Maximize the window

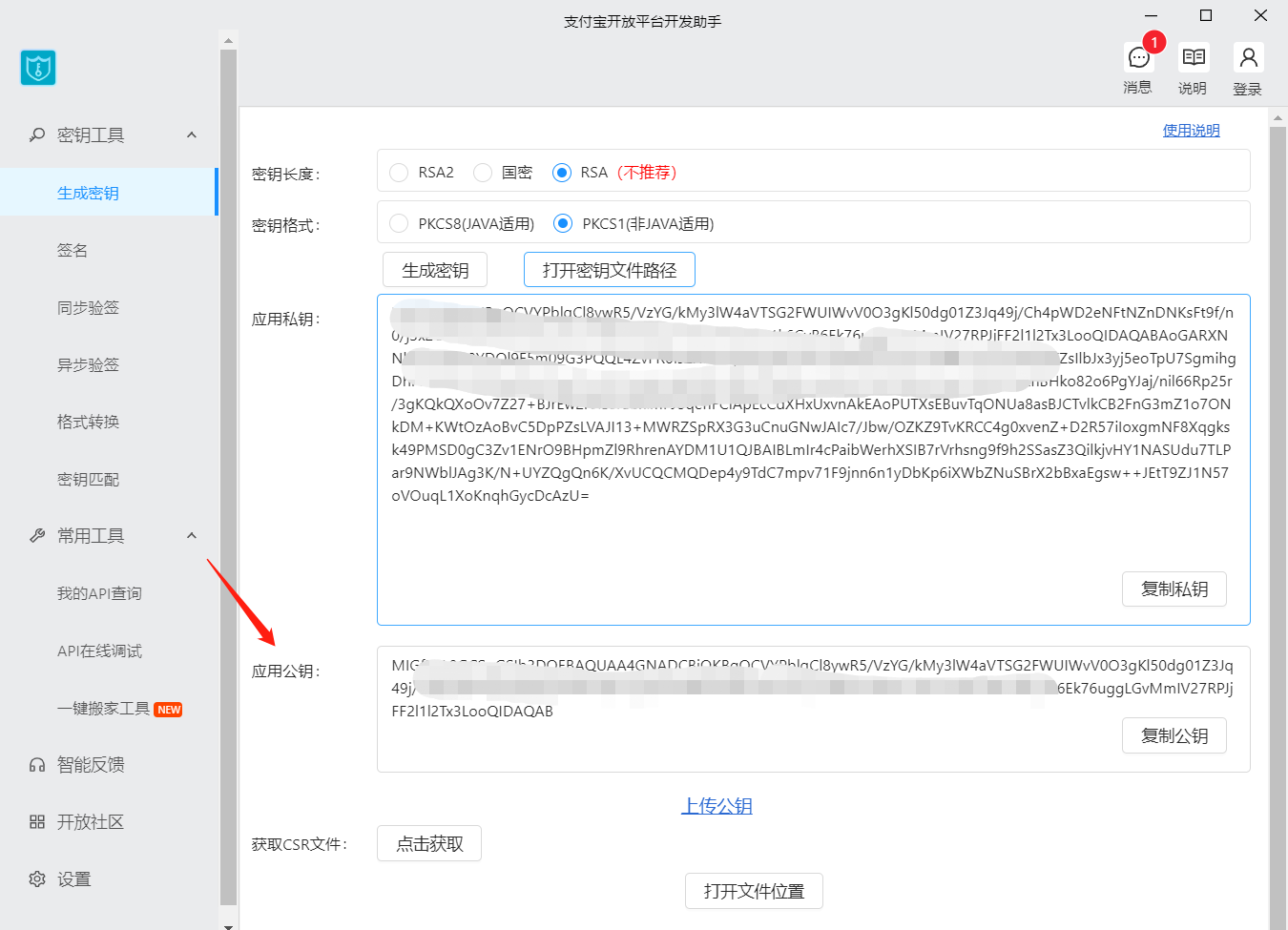coord(1206,15)
